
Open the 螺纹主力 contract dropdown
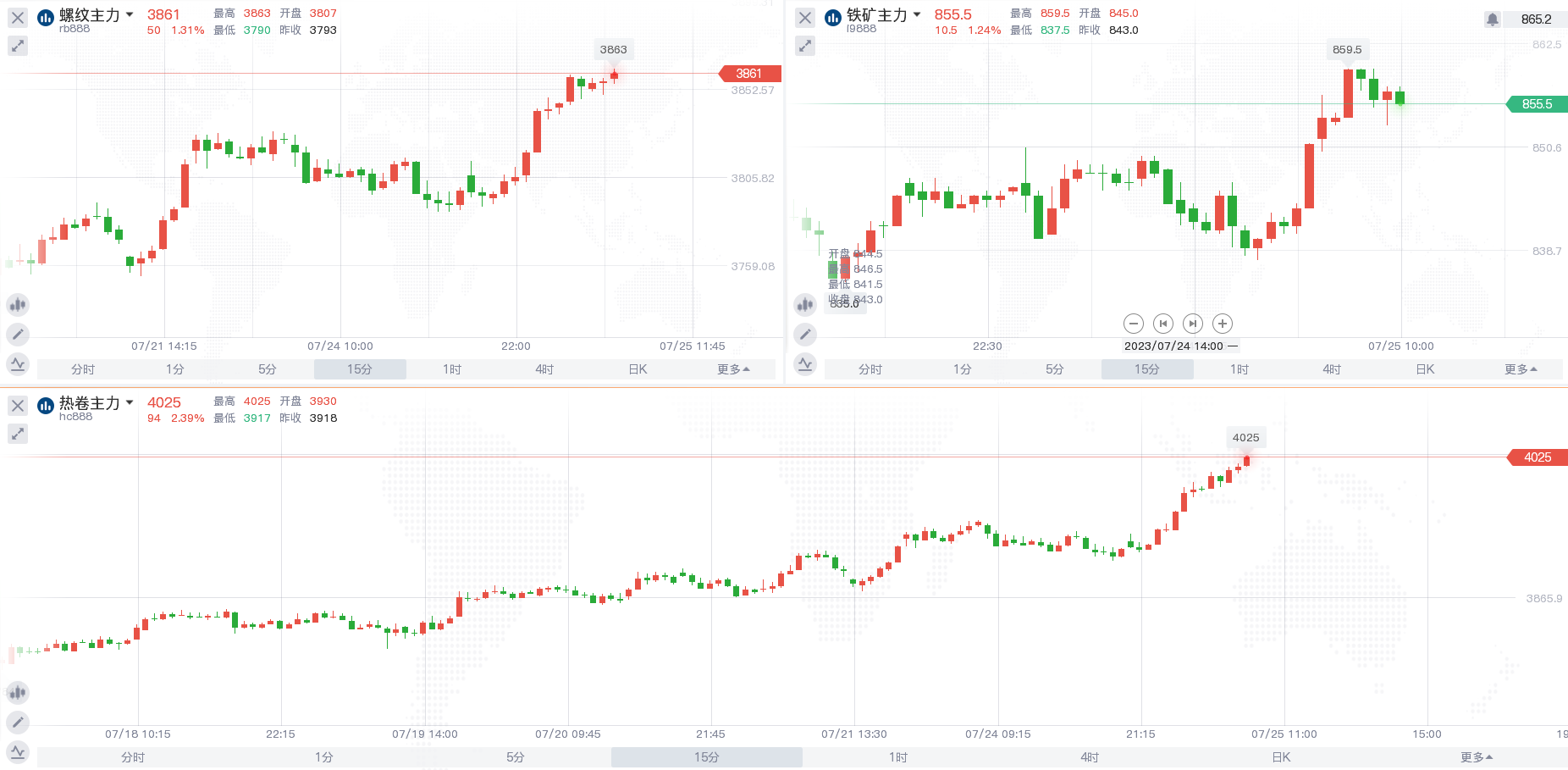point(130,14)
